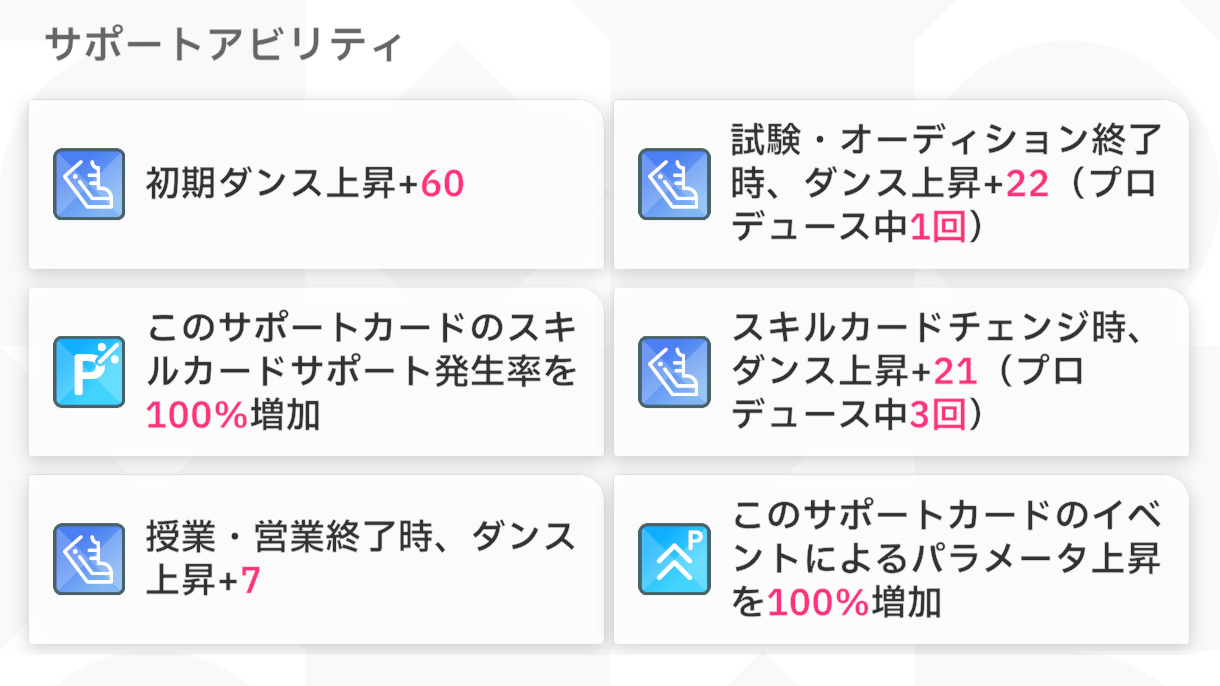The image size is (1220, 686).
Task: Click the pink 3回 count text
Action: tap(938, 415)
